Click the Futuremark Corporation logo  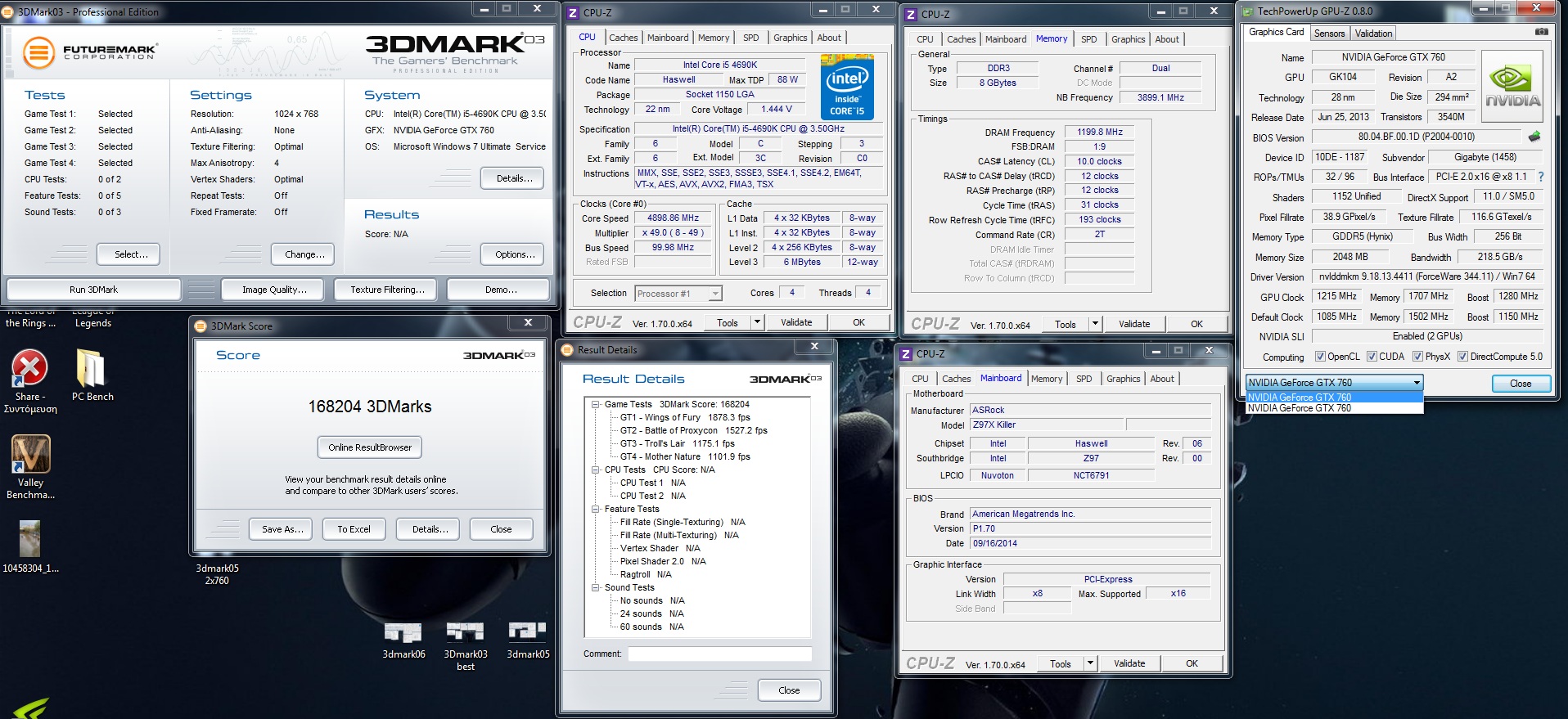point(89,52)
